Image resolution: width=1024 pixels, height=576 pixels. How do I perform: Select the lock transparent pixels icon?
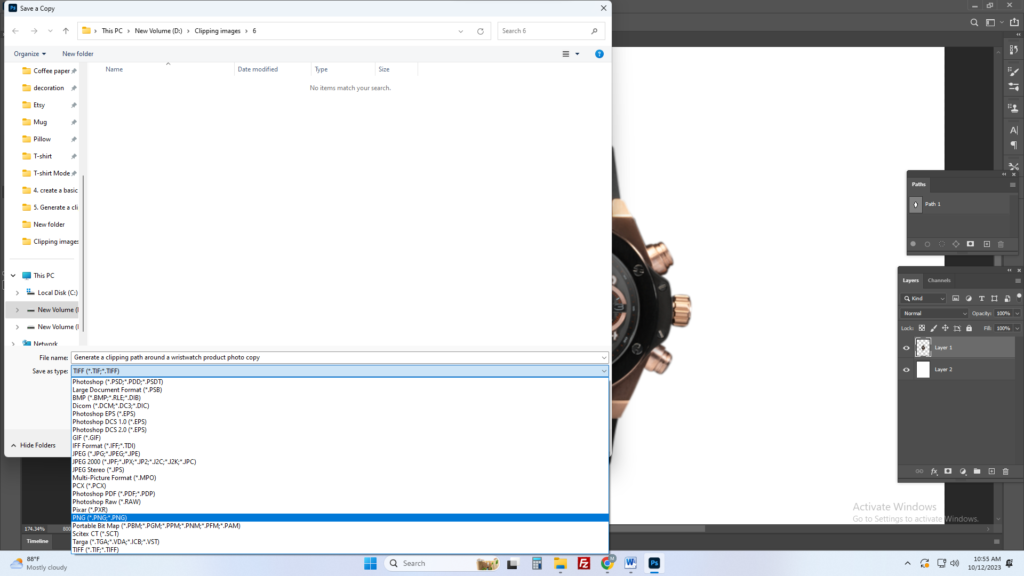point(922,328)
